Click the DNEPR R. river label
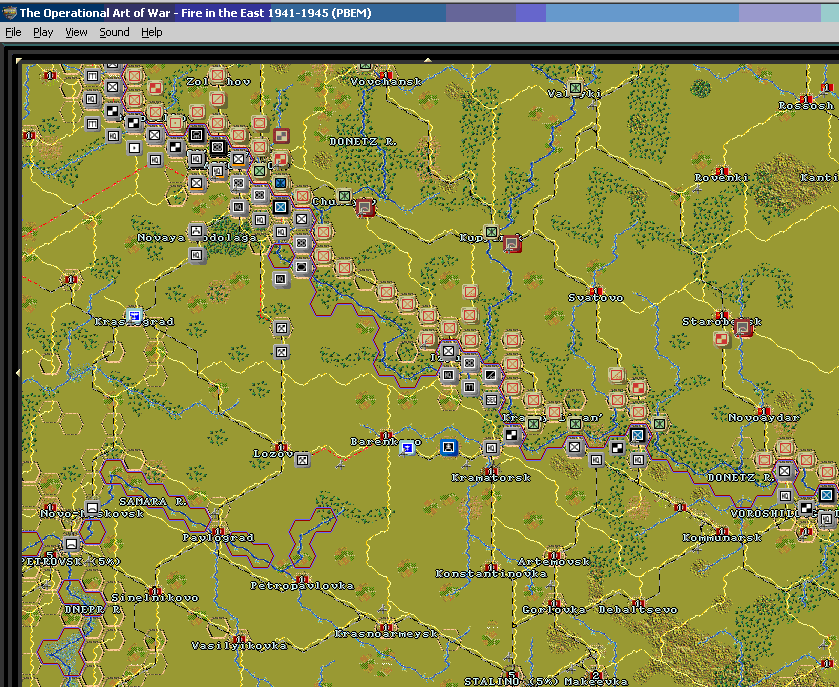 point(92,609)
